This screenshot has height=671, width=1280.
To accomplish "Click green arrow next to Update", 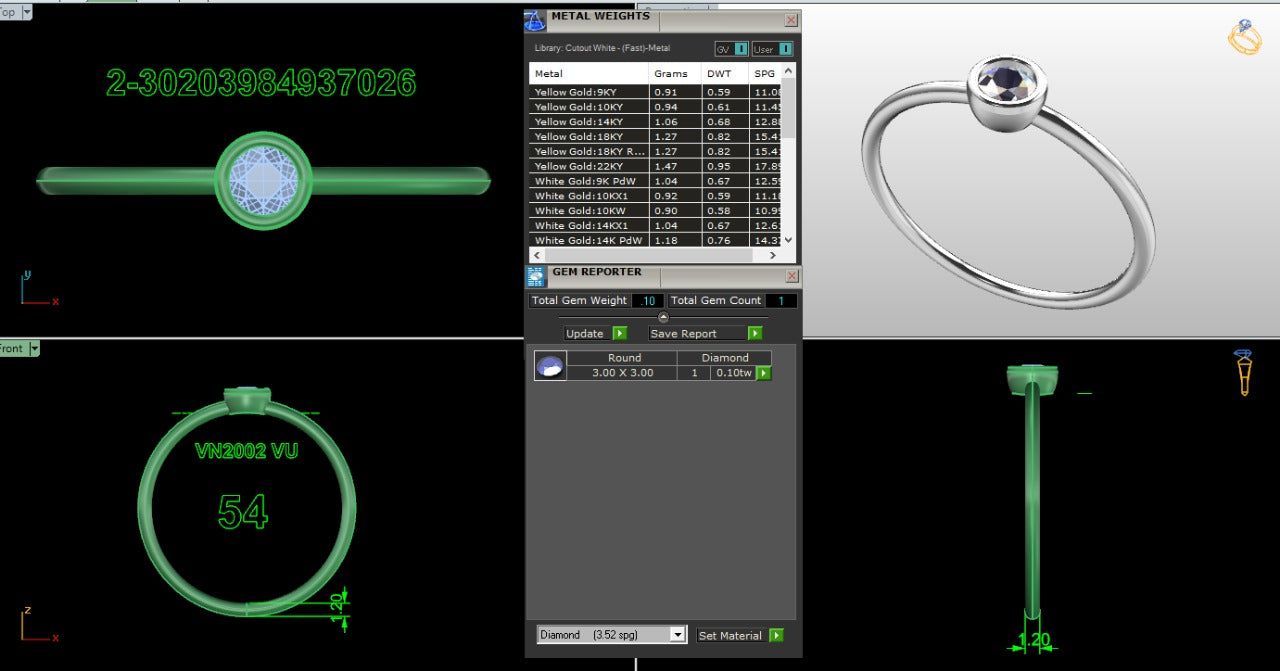I will [619, 333].
